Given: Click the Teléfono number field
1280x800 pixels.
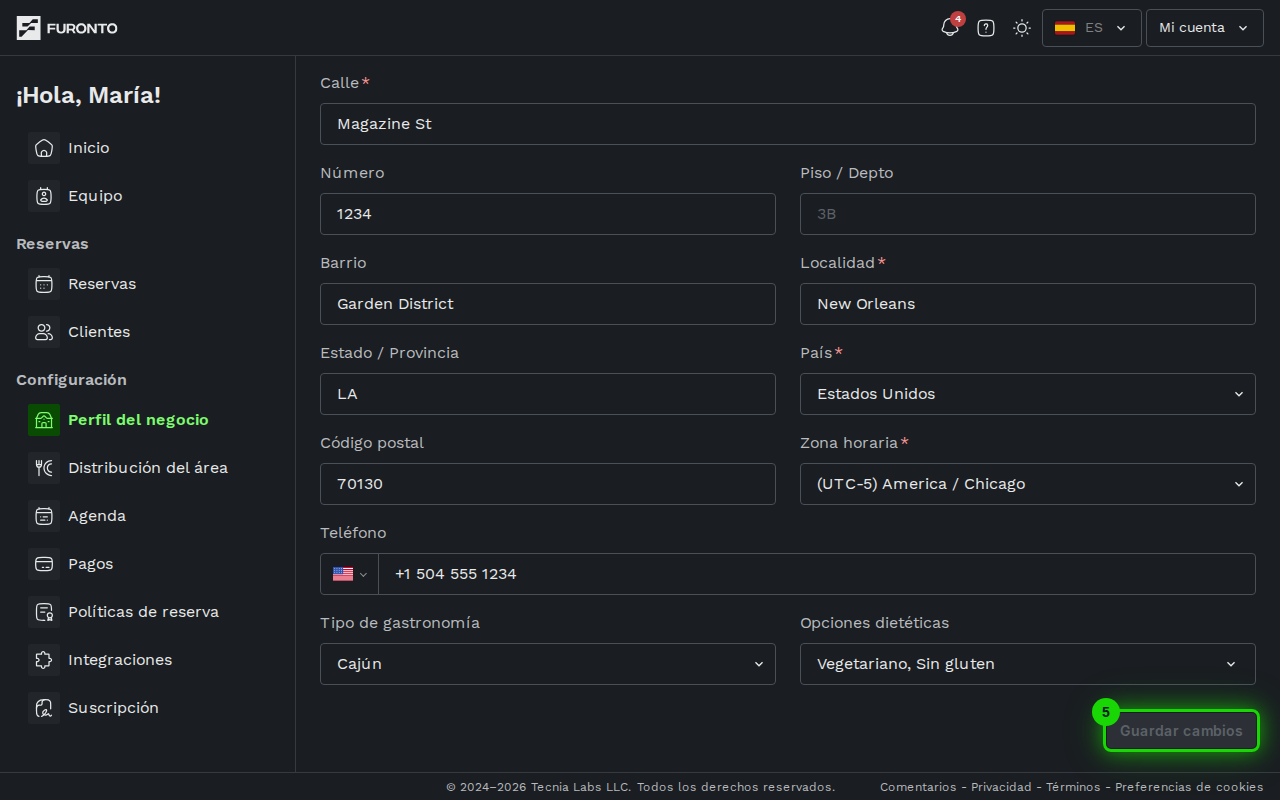Looking at the screenshot, I should click(817, 574).
